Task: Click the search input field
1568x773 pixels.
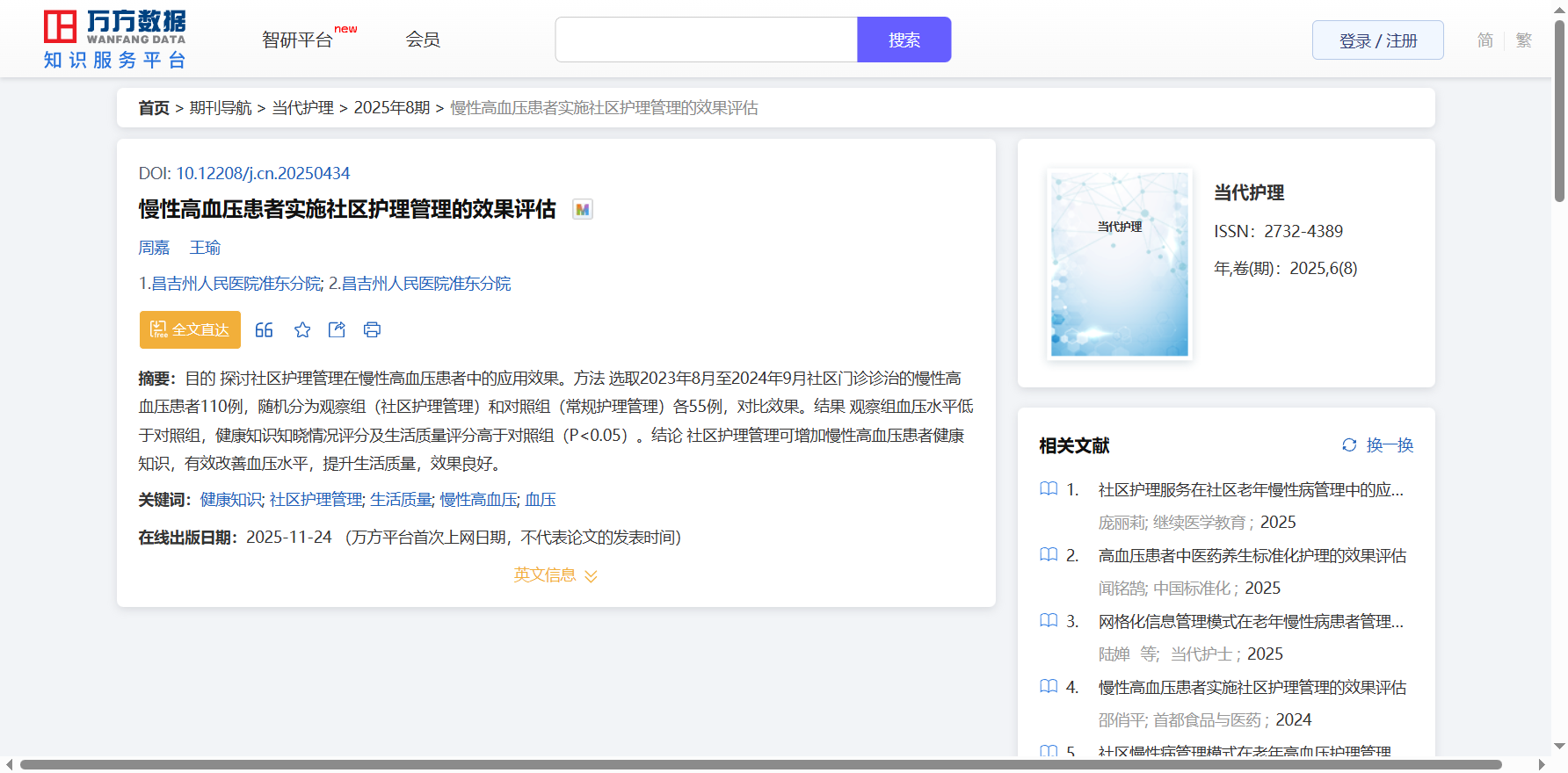Action: 706,40
